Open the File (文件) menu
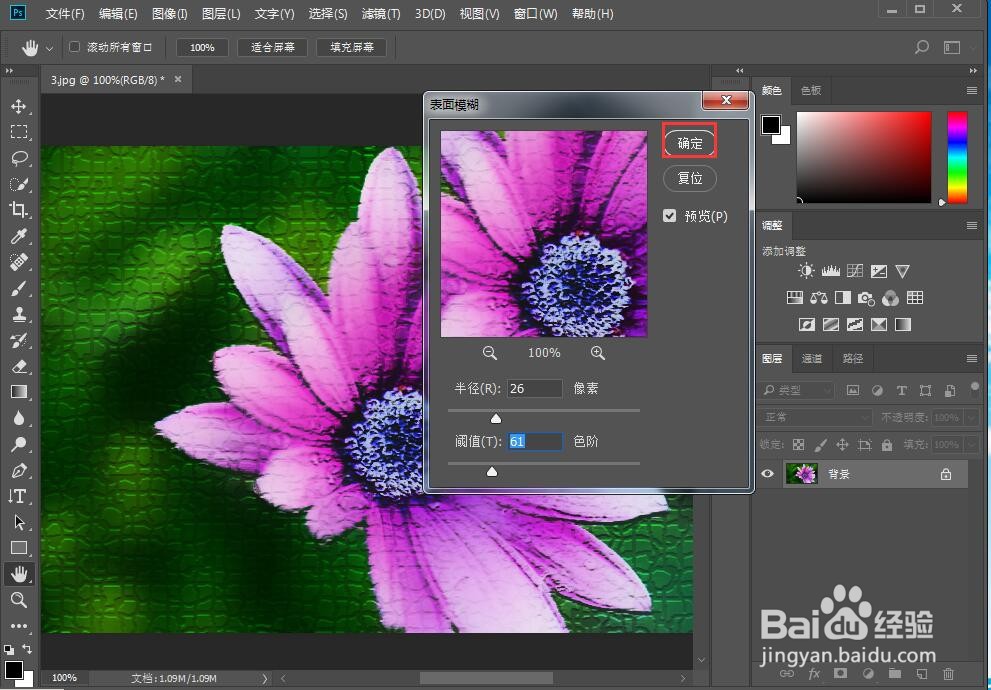Viewport: 991px width, 690px height. (65, 13)
